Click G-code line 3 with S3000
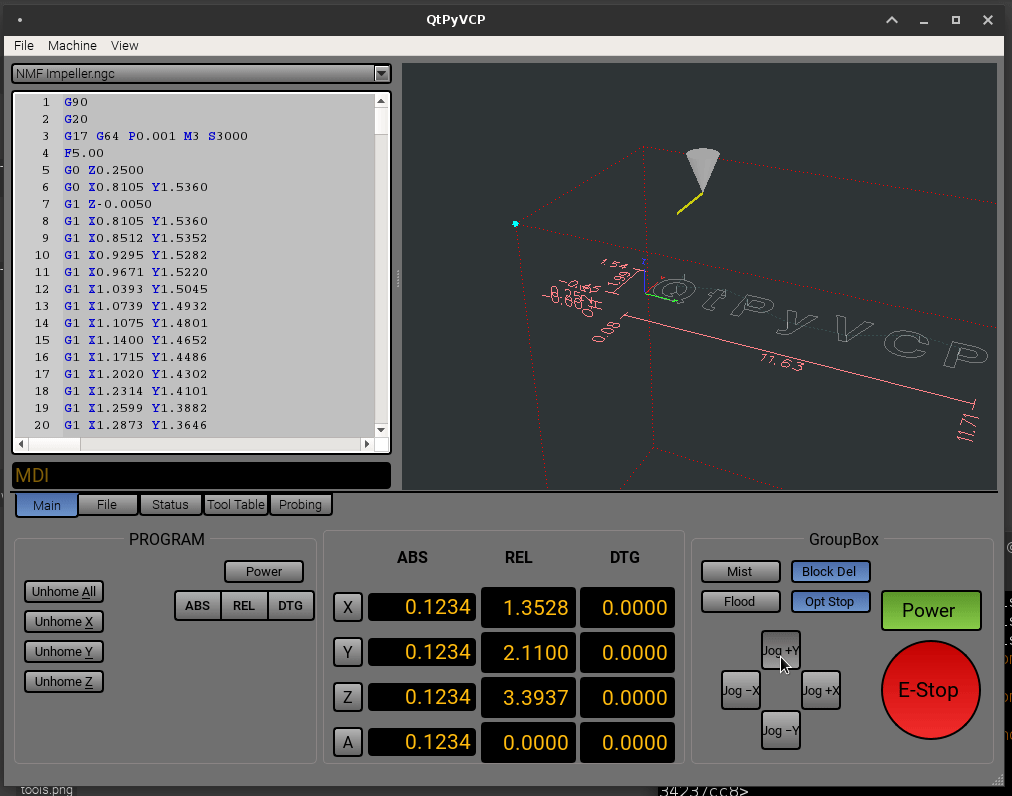This screenshot has width=1012, height=796. click(156, 136)
